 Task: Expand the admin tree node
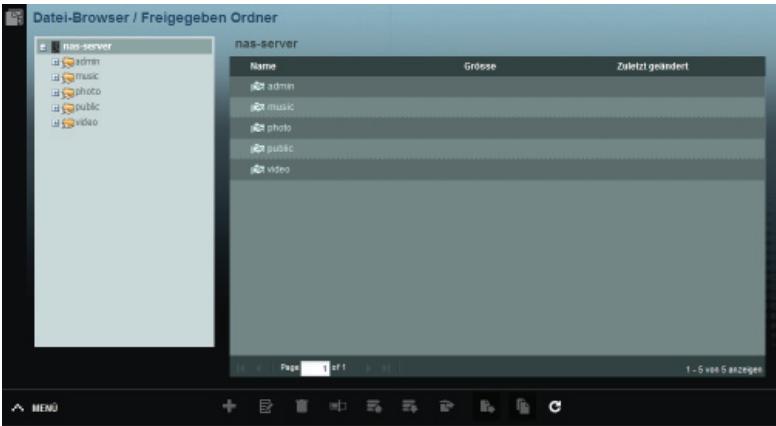pos(55,62)
